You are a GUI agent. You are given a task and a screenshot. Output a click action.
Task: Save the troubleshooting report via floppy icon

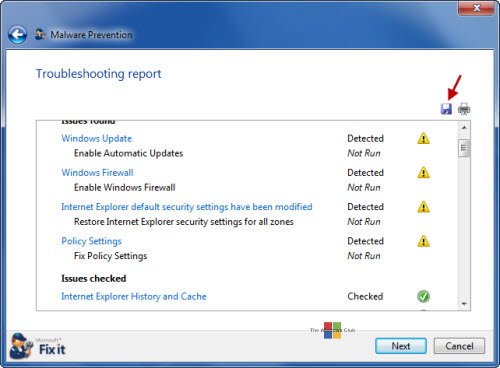446,109
